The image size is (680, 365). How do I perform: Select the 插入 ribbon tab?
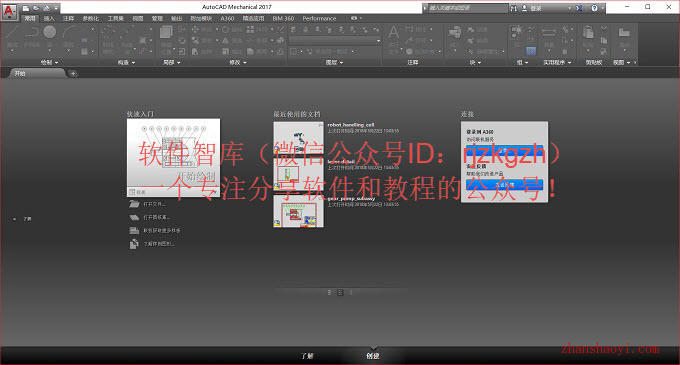point(49,19)
